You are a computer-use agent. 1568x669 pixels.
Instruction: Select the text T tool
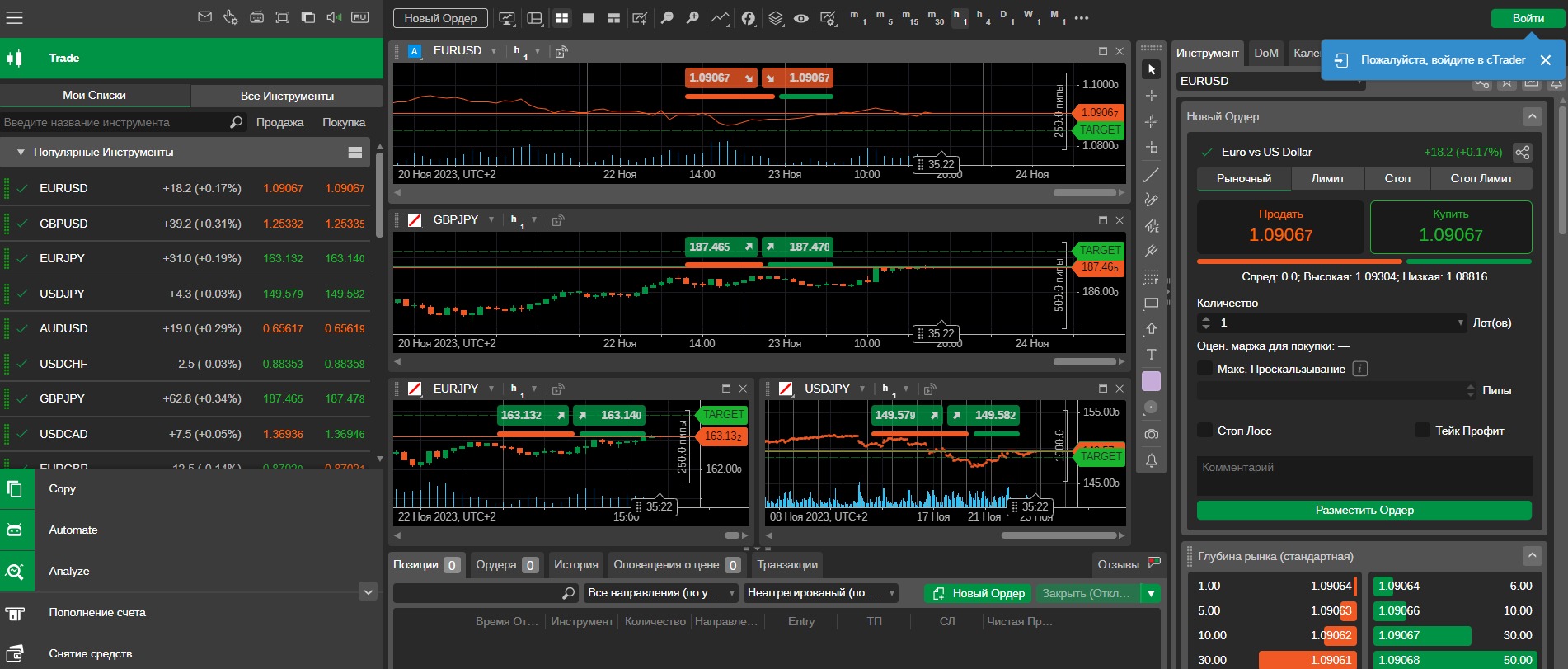(x=1152, y=355)
